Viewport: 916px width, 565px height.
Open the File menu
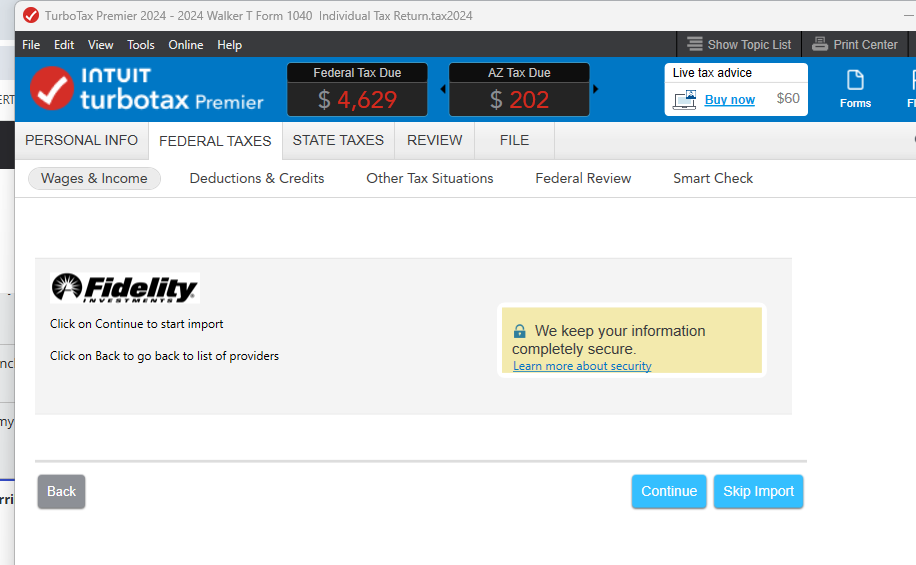tap(31, 45)
